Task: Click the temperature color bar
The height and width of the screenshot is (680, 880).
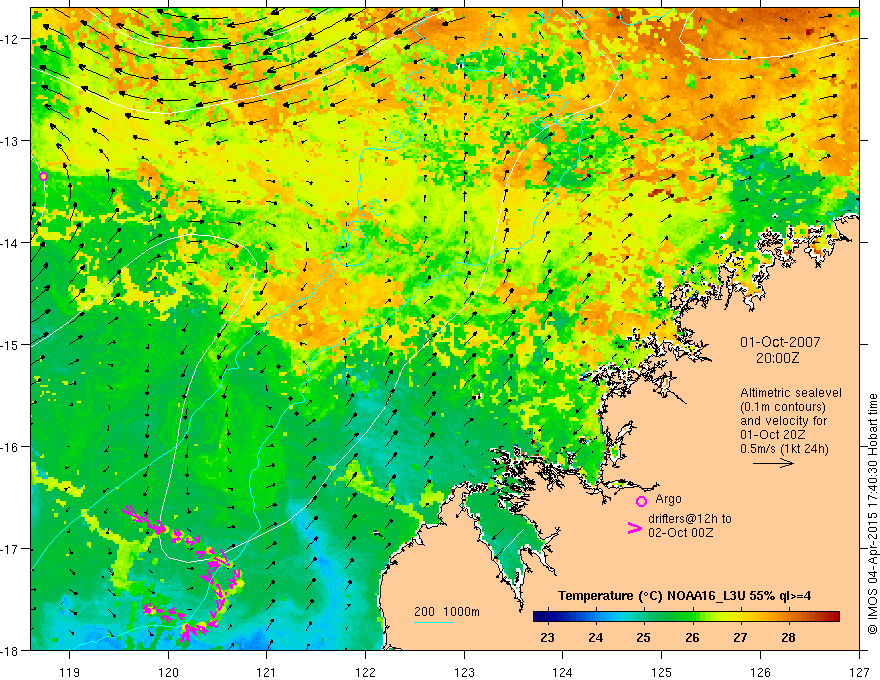Action: [x=686, y=617]
